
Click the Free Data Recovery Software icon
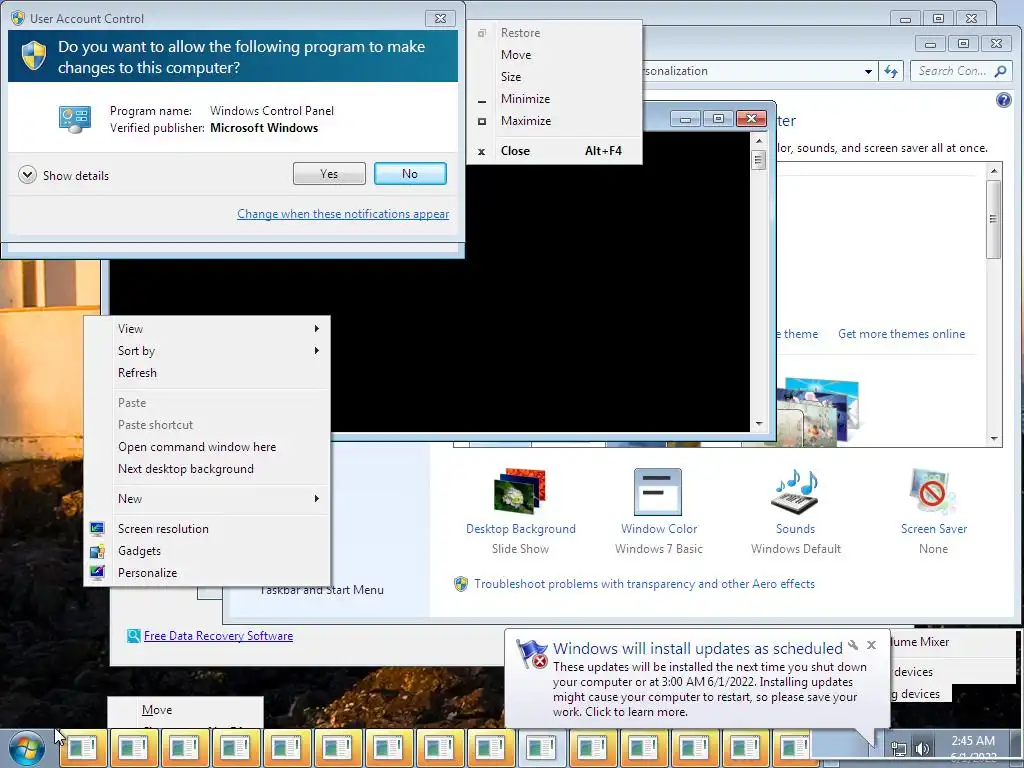pyautogui.click(x=133, y=635)
